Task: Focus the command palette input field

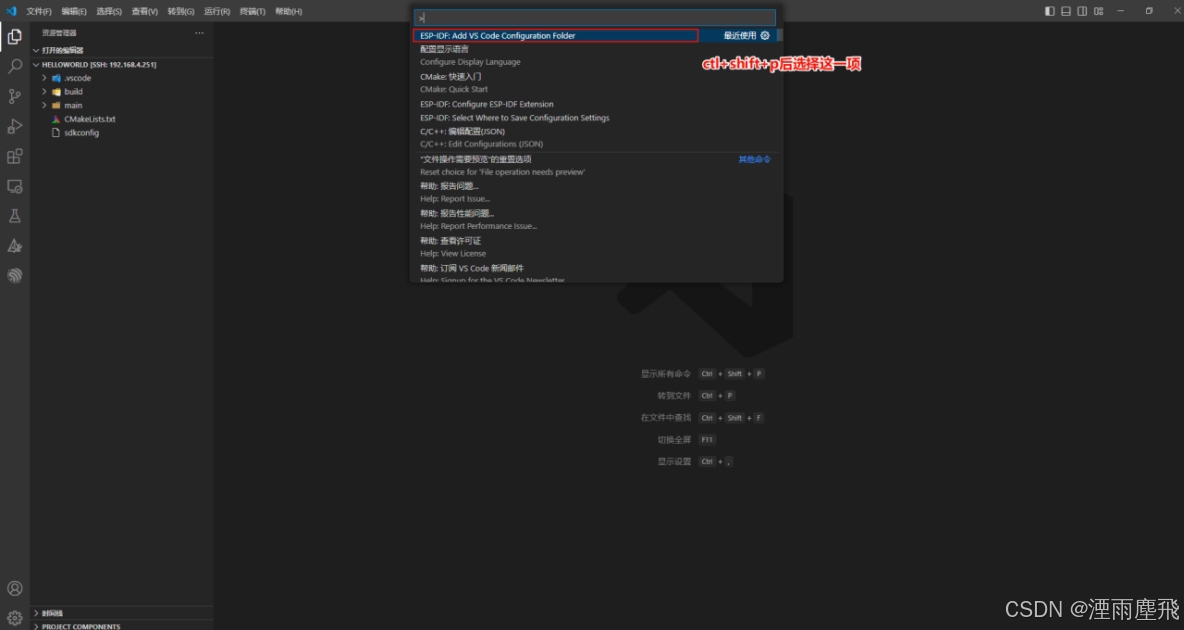Action: tap(594, 17)
